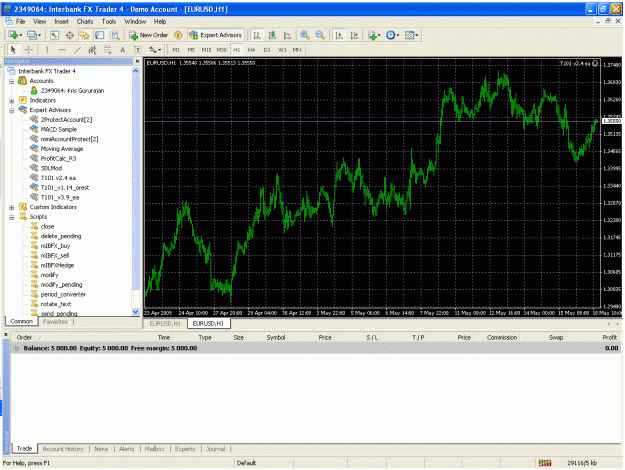Select account 2349064: Kris Gururajan
The width and height of the screenshot is (625, 470).
(72, 91)
